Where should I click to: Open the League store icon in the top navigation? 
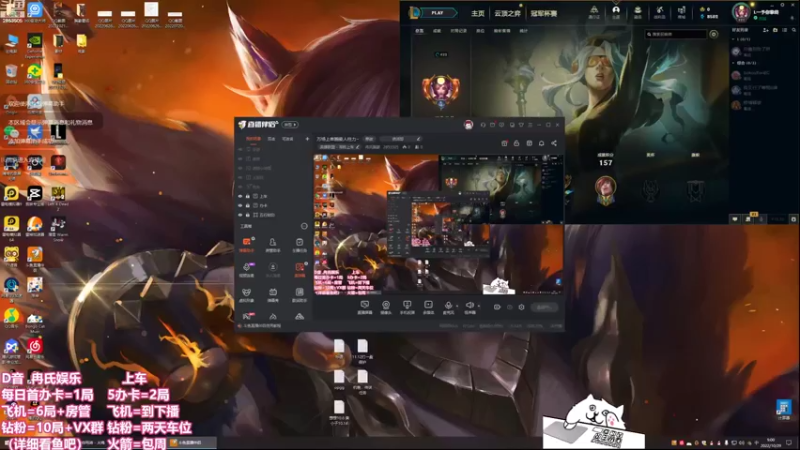click(682, 12)
